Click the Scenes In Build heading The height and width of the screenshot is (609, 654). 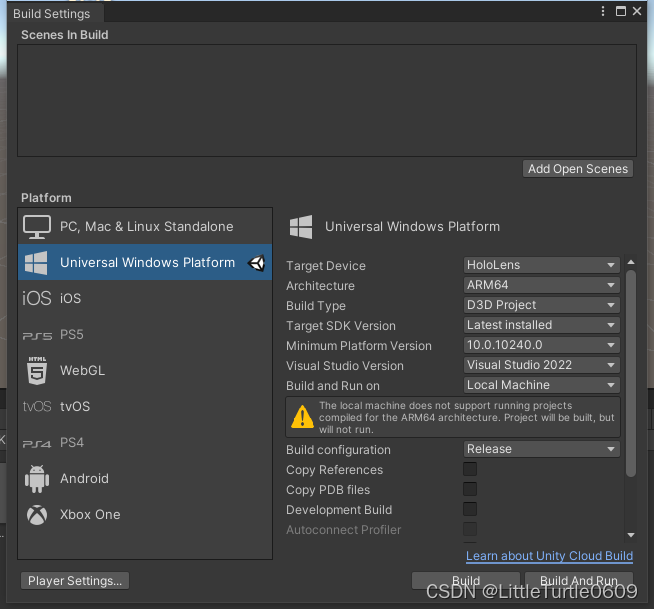coord(65,35)
